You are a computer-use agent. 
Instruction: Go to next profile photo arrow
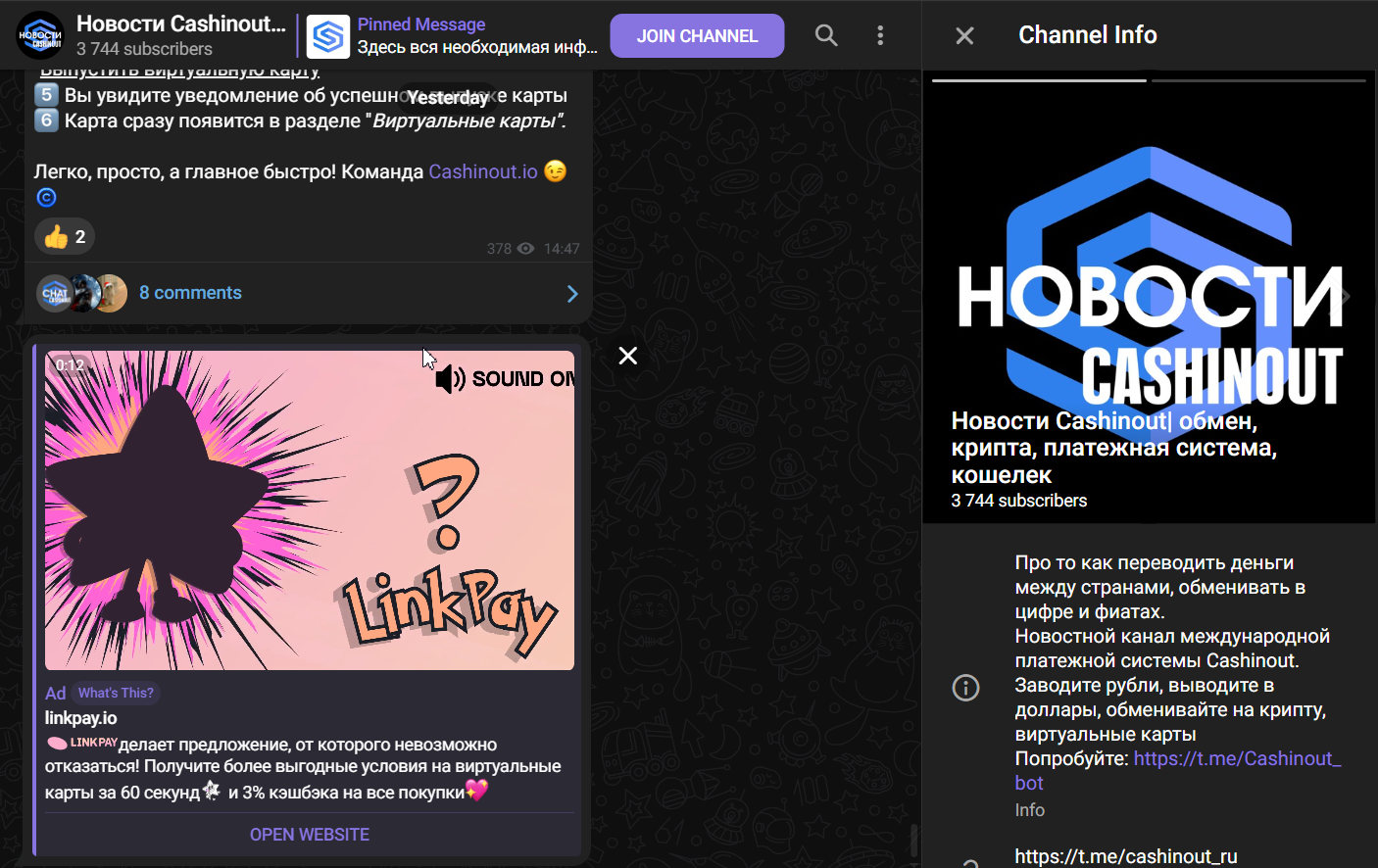(1346, 297)
